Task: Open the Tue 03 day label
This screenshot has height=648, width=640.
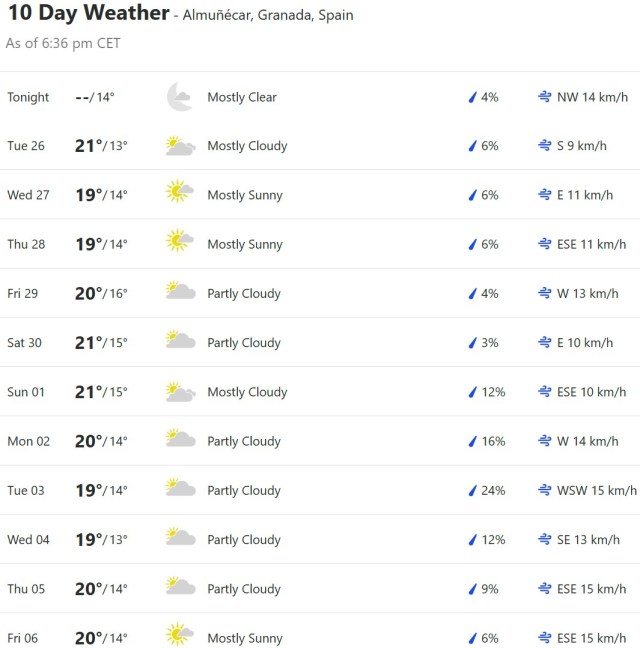Action: pos(26,491)
